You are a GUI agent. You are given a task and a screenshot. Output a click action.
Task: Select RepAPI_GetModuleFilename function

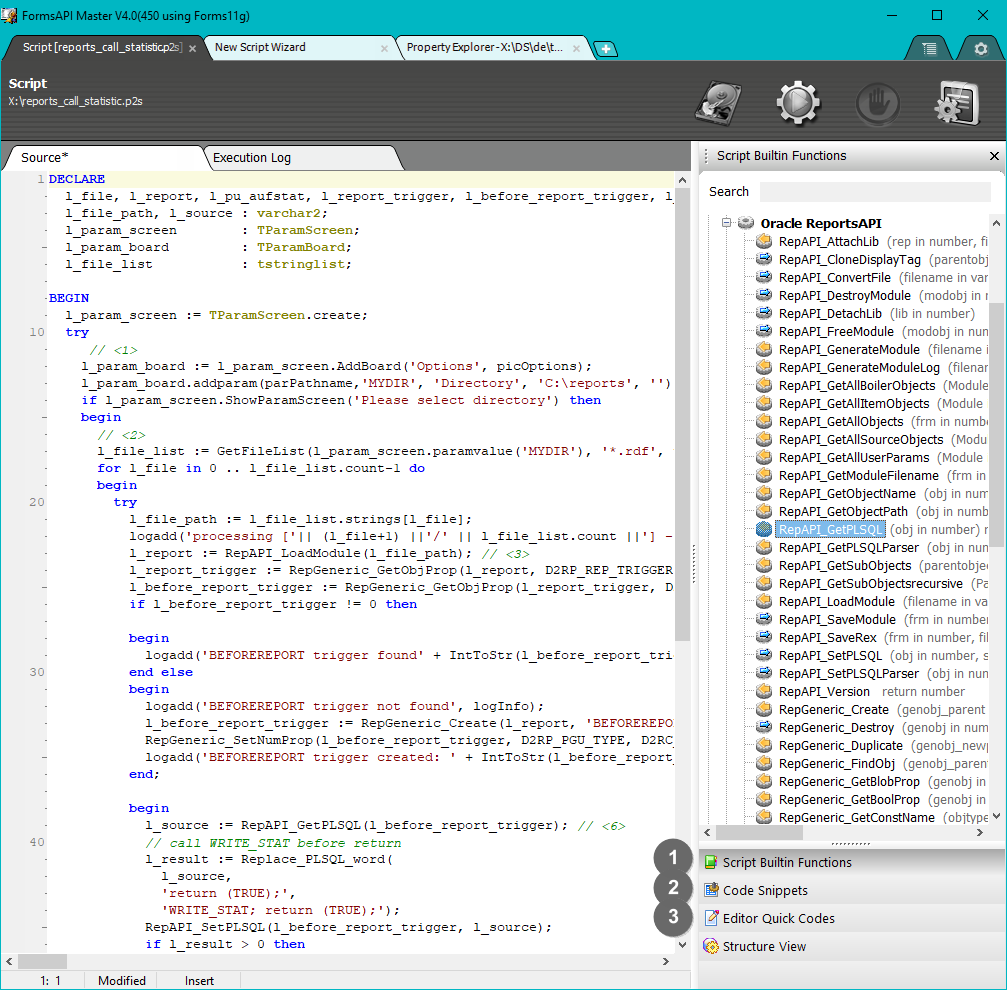point(859,476)
